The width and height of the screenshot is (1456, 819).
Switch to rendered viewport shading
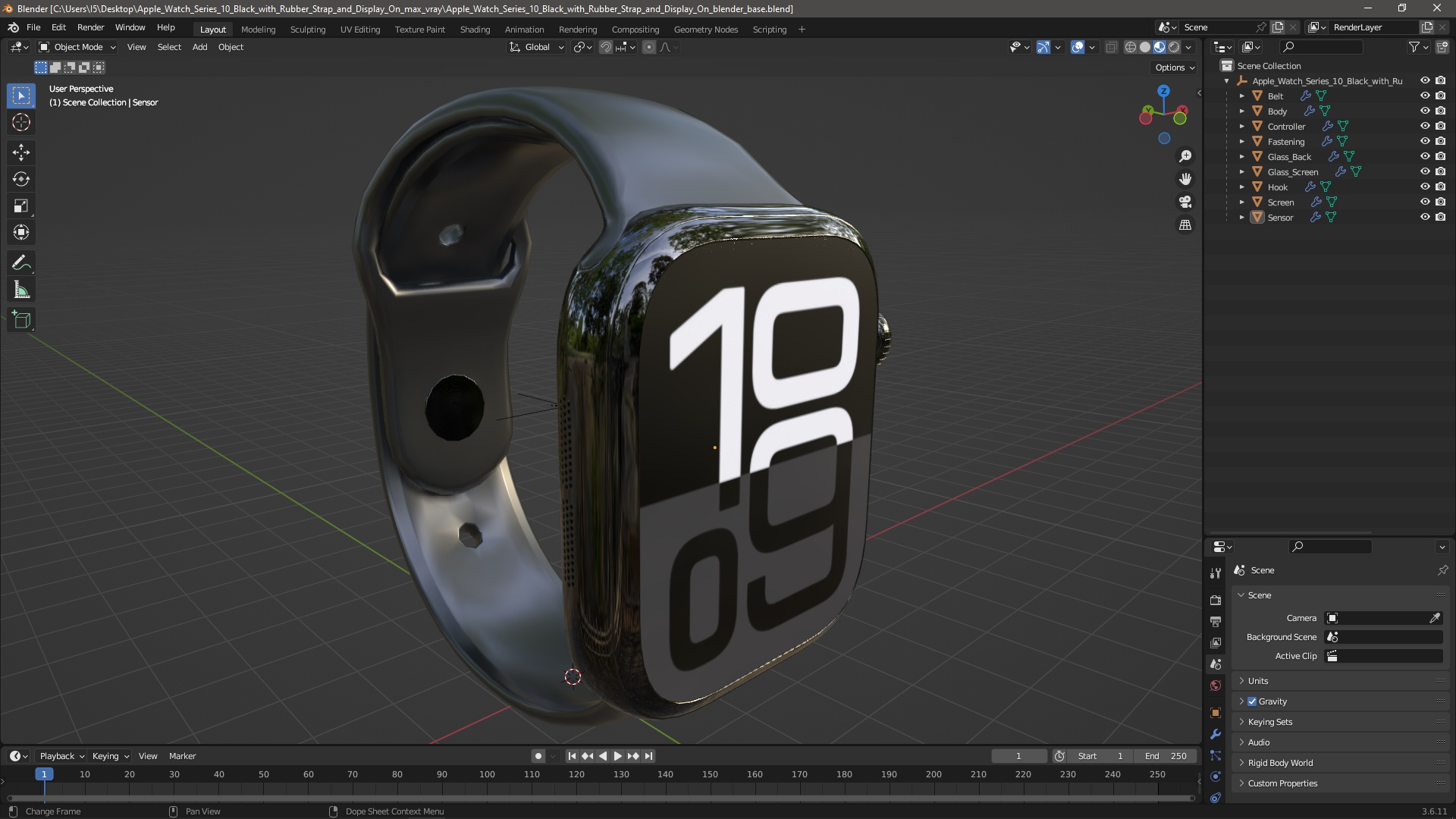pos(1174,47)
